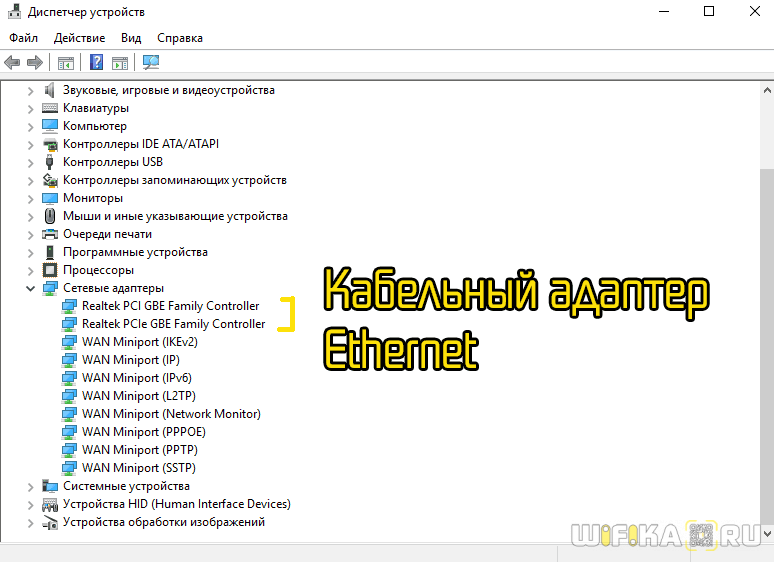774x562 pixels.
Task: Select Мыши и иные указывающие устройства
Action: click(175, 216)
